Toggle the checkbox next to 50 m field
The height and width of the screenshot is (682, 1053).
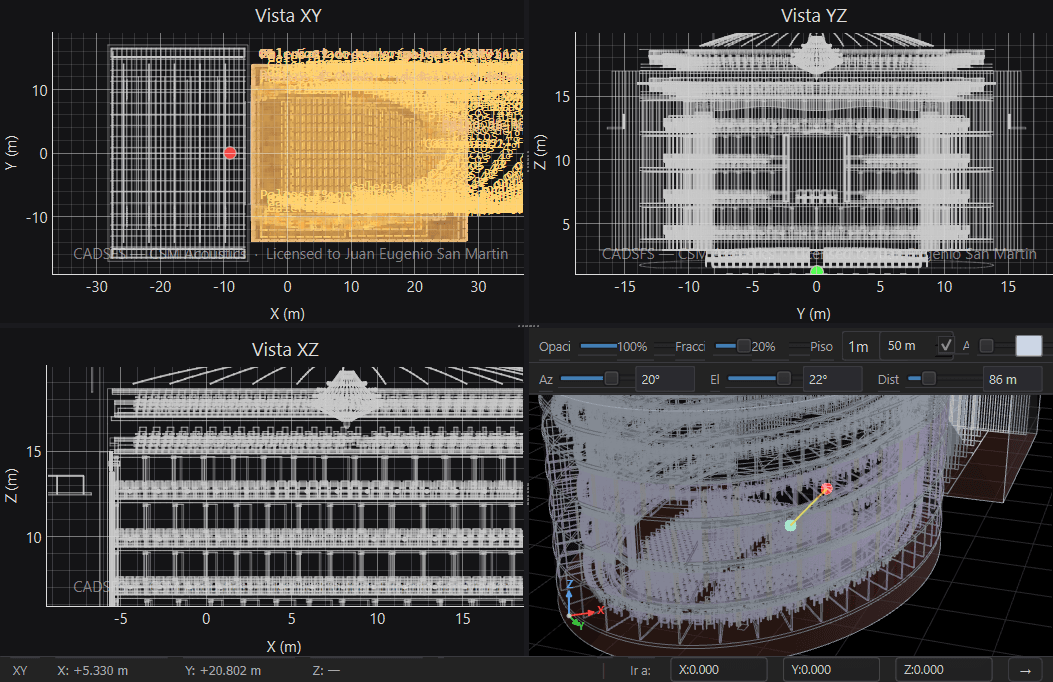(946, 346)
